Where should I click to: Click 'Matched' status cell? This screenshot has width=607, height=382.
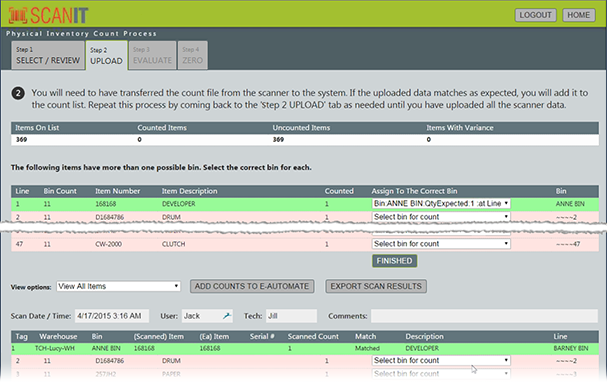pos(367,348)
